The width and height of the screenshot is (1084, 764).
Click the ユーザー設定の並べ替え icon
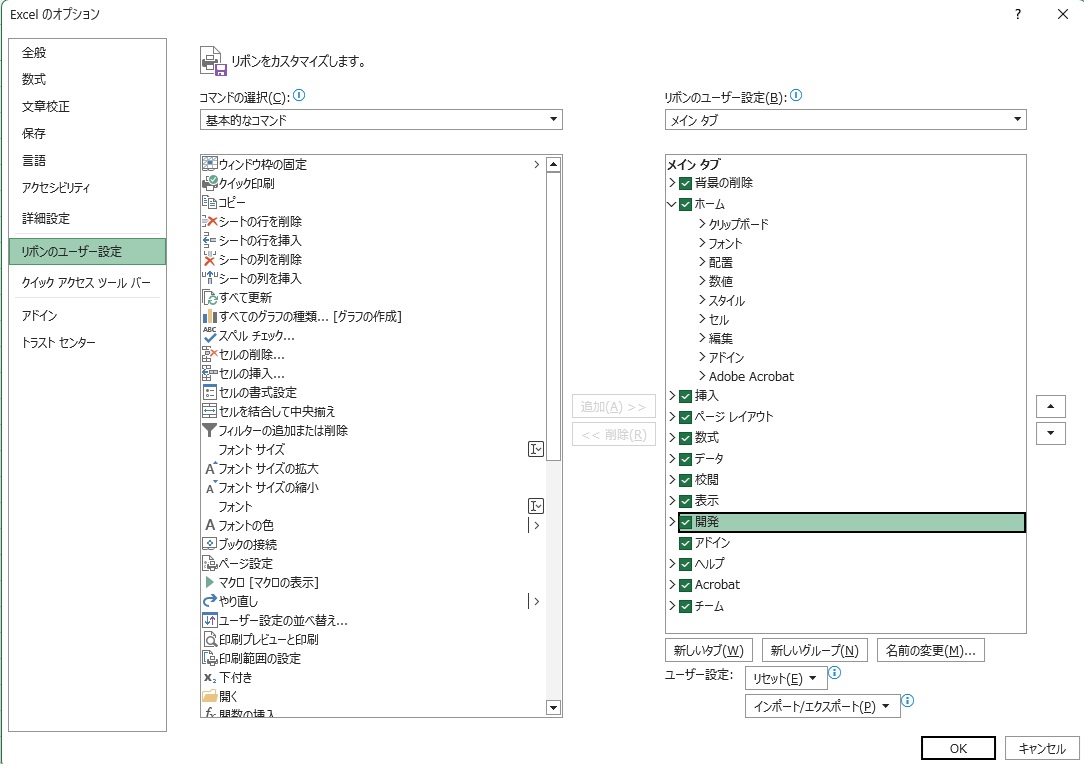click(x=209, y=620)
